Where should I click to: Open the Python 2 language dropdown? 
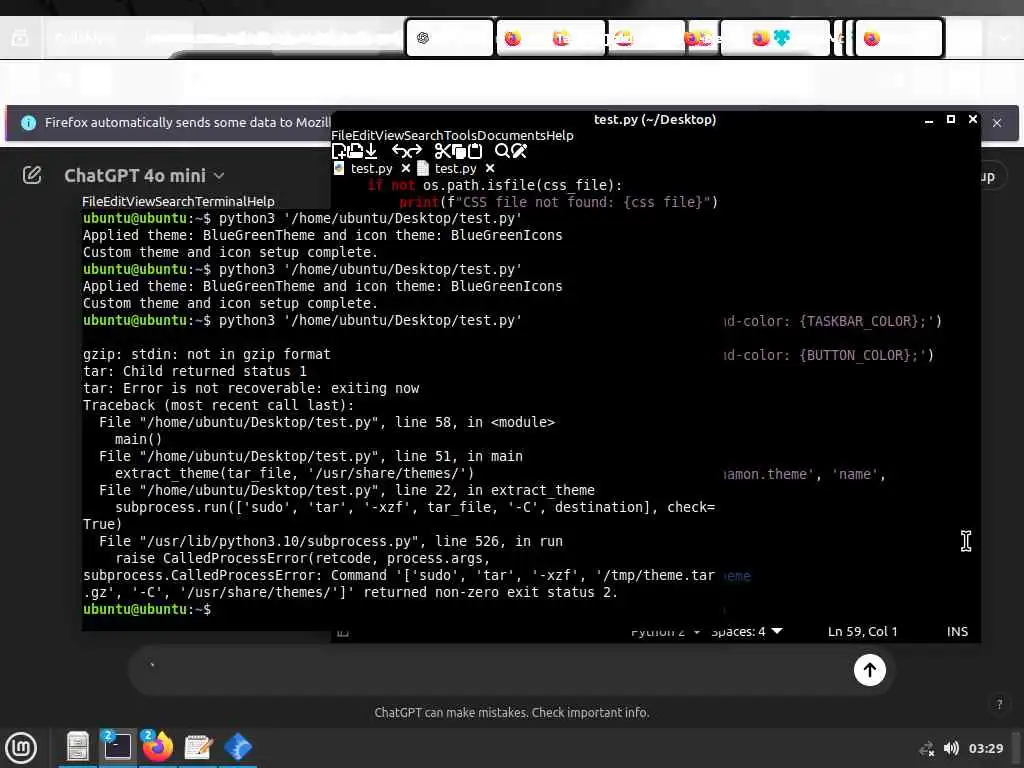point(664,632)
